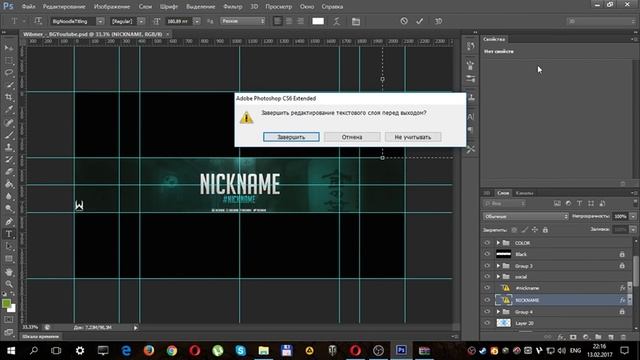Select the Hand tool
Image resolution: width=640 pixels, height=360 pixels.
9,272
